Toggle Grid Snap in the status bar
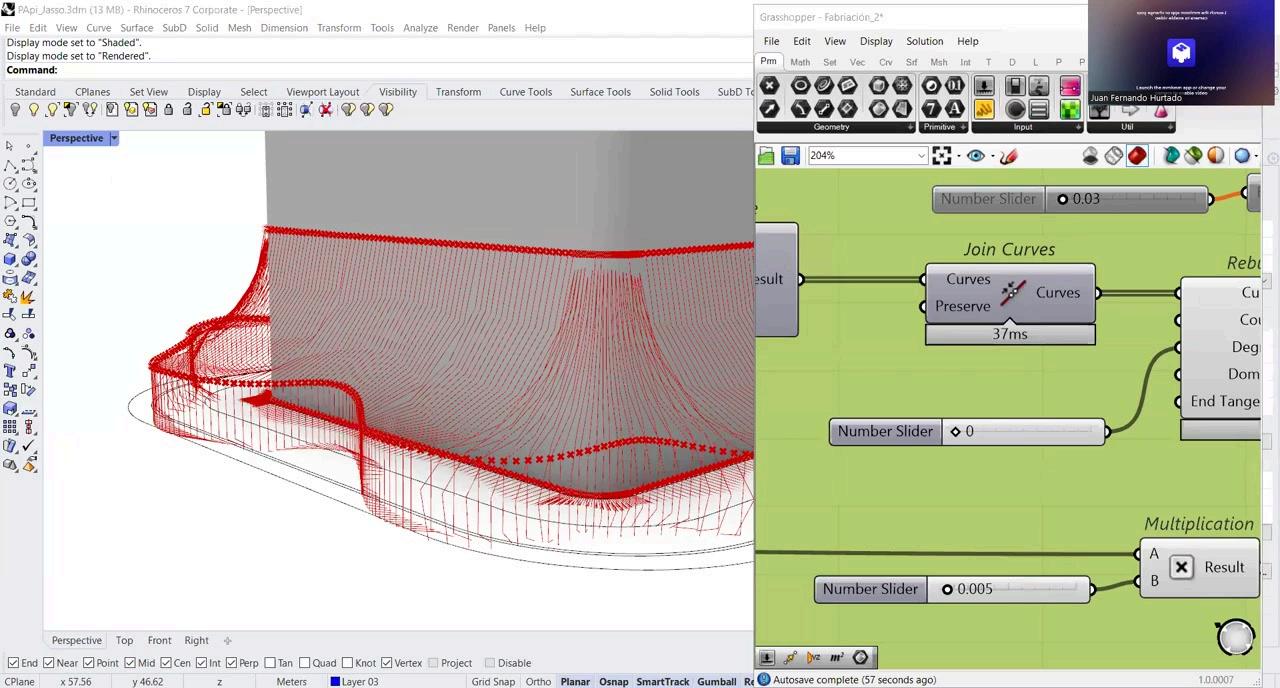This screenshot has height=688, width=1280. tap(493, 682)
